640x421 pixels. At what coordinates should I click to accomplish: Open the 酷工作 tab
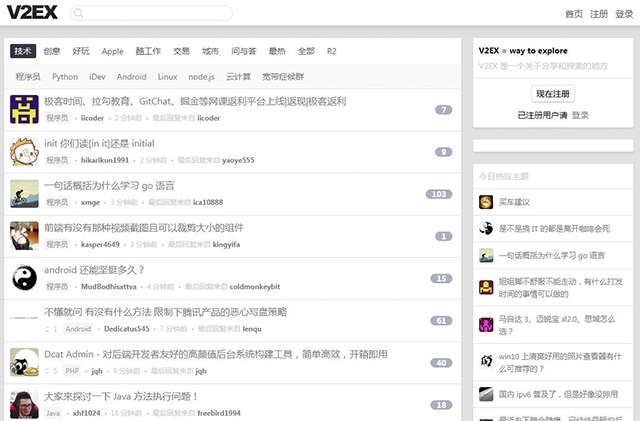(x=148, y=51)
